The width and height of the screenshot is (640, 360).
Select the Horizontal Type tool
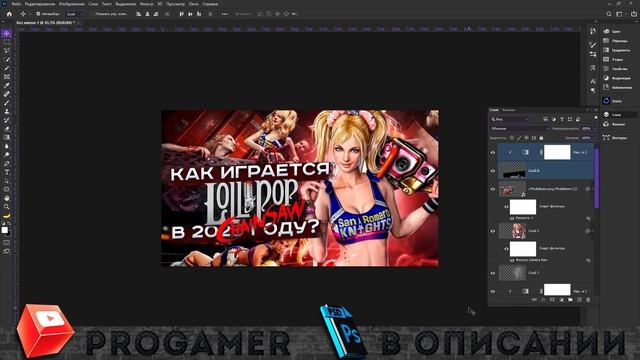(x=7, y=172)
